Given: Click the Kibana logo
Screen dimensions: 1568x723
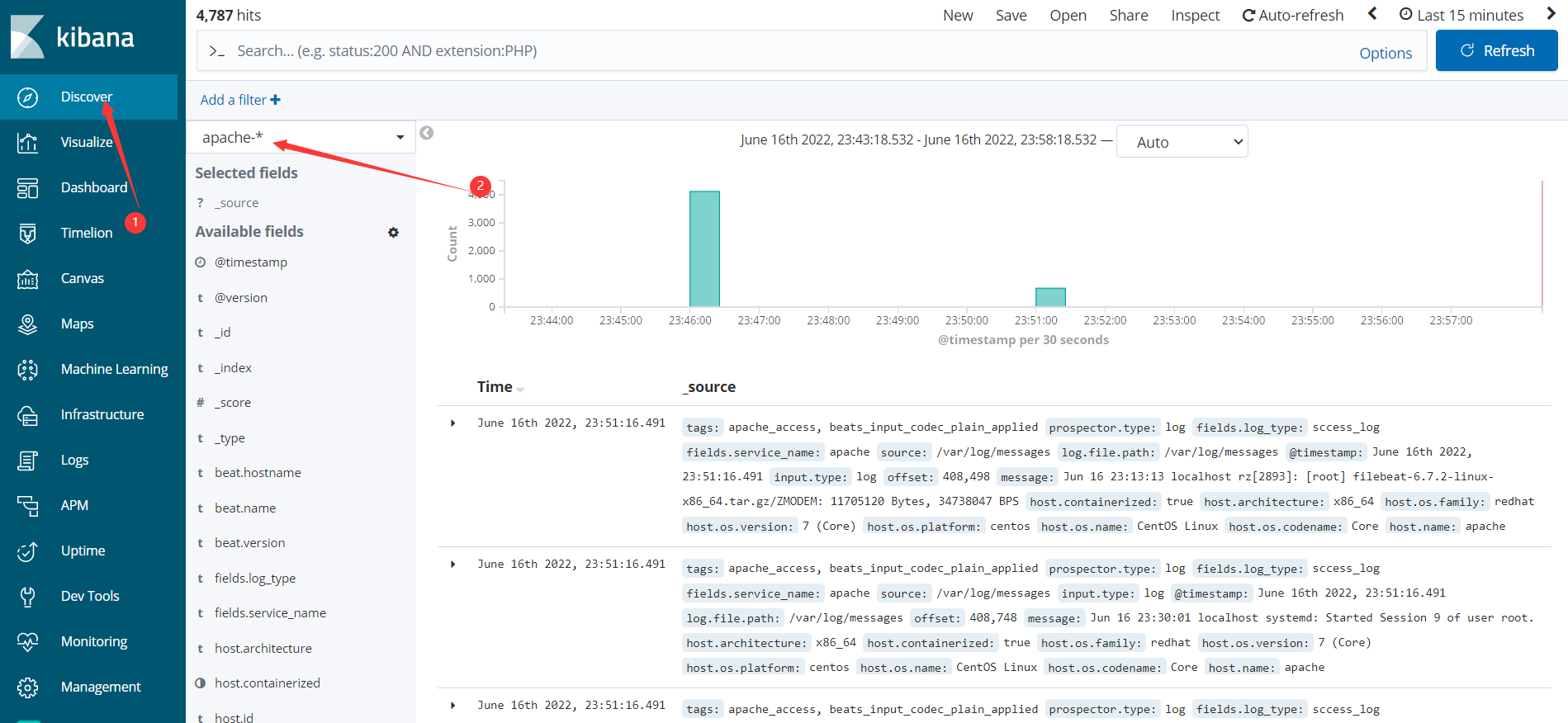Looking at the screenshot, I should click(x=72, y=37).
